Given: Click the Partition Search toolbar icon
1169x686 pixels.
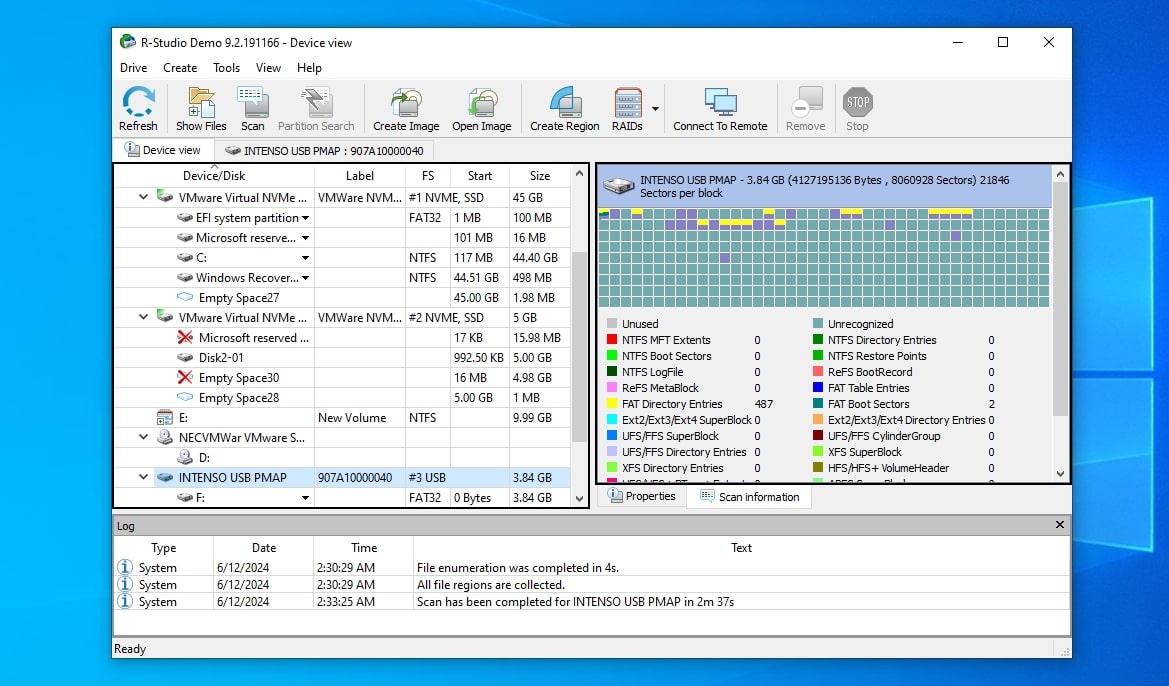Looking at the screenshot, I should click(x=316, y=102).
